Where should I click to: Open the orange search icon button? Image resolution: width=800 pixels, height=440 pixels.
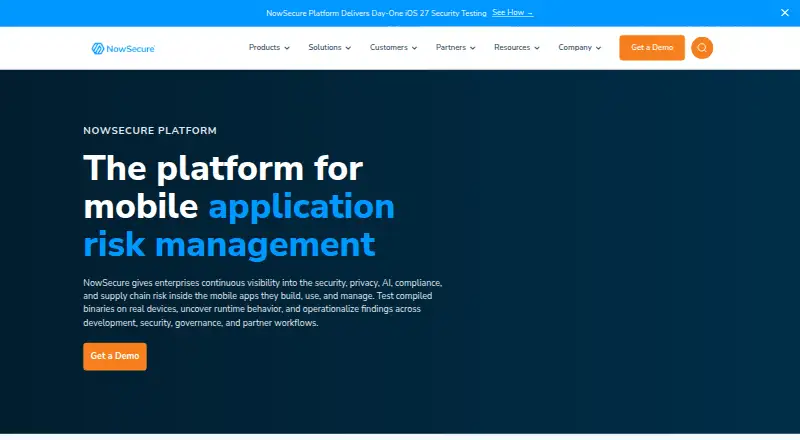tap(702, 47)
